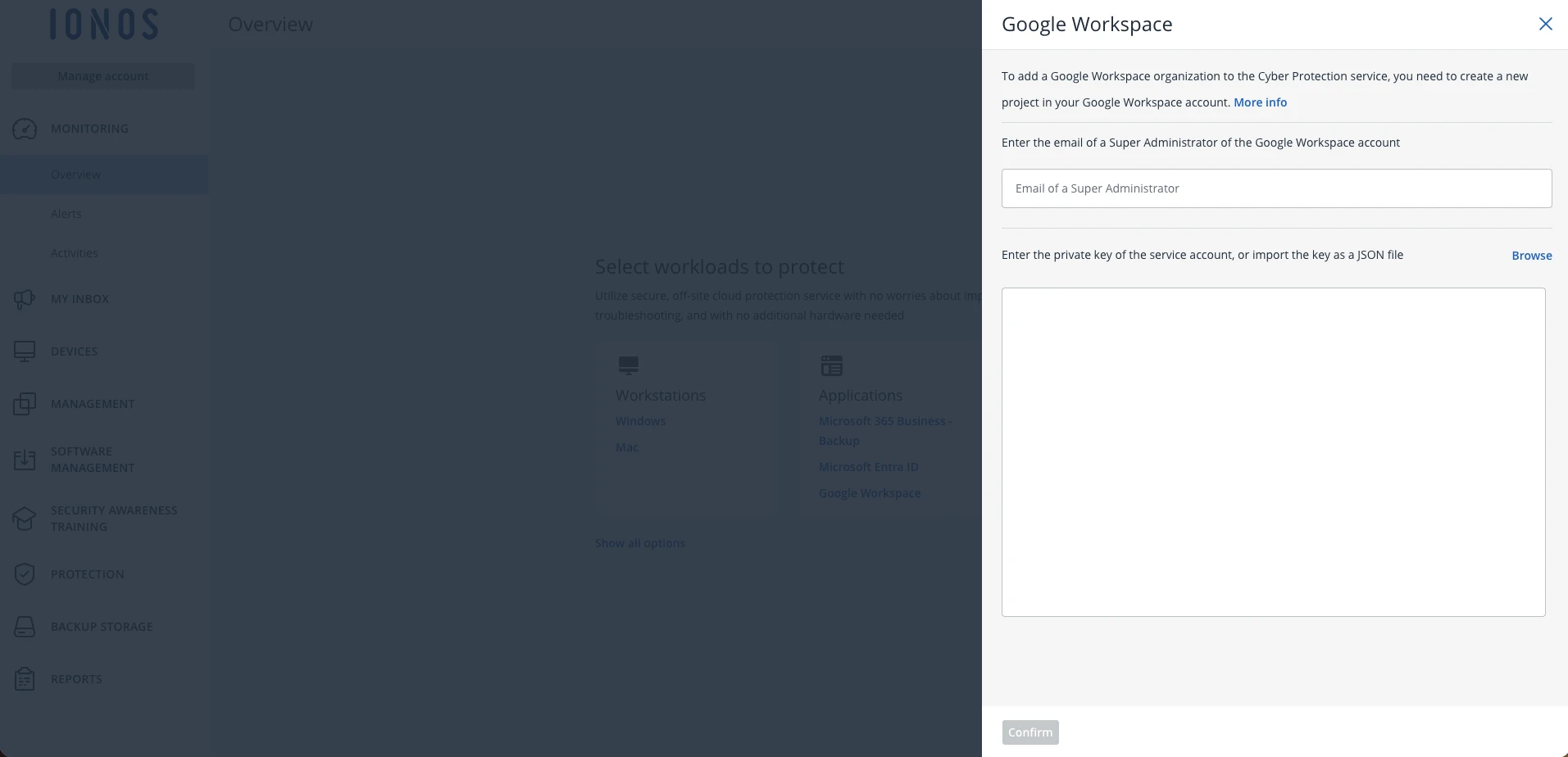Open Software Management section
This screenshot has width=1568, height=757.
coord(93,460)
